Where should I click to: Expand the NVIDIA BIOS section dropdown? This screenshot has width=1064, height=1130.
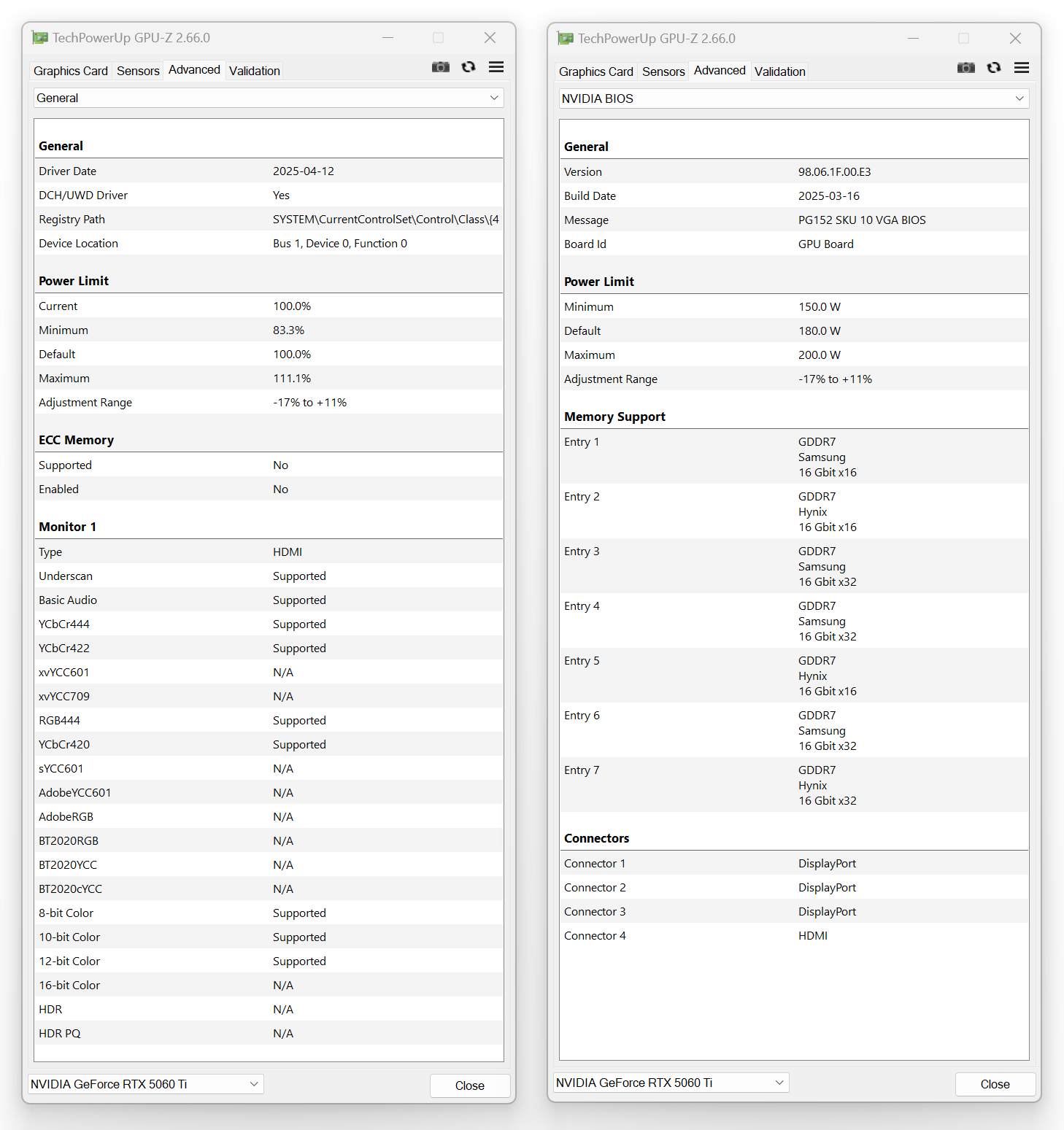[x=794, y=98]
